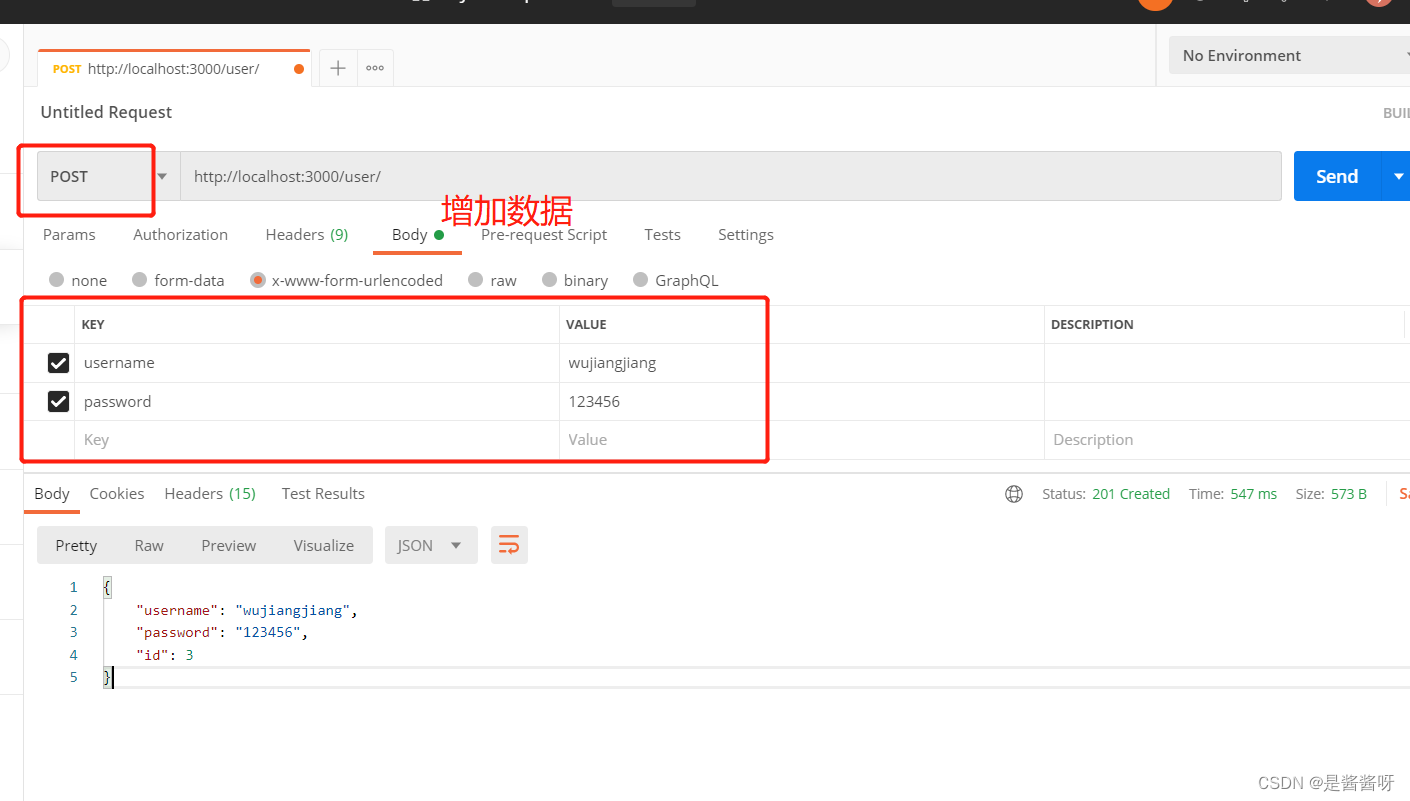
Task: Open the Tests tab
Action: tap(662, 235)
